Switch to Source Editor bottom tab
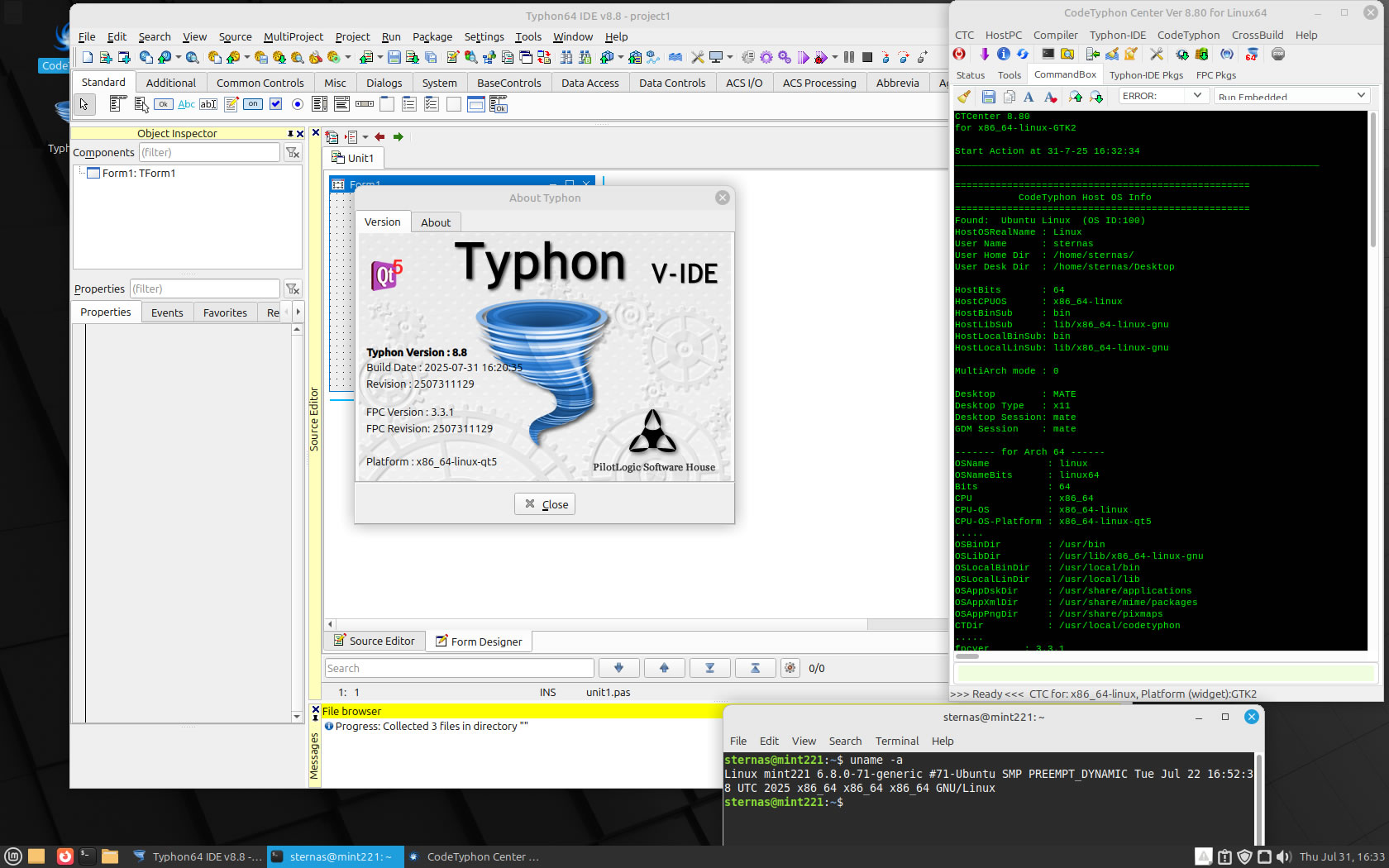 coord(375,641)
